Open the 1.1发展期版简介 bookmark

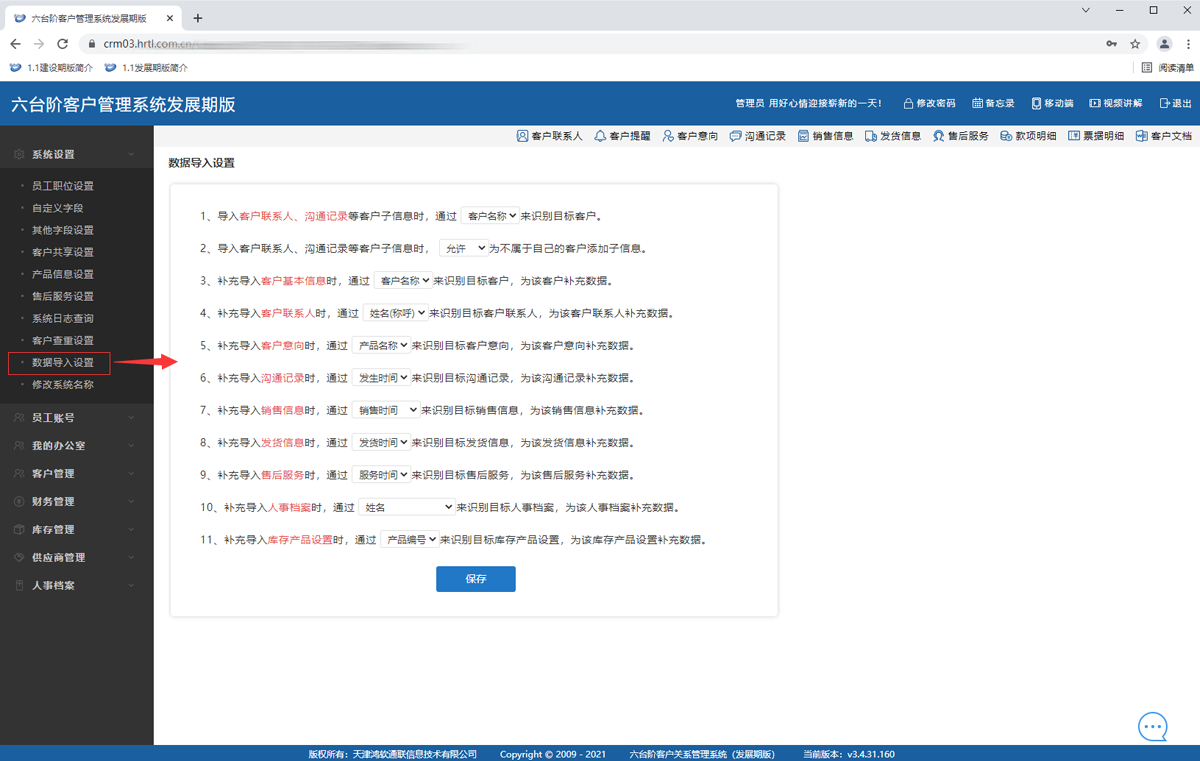click(146, 68)
